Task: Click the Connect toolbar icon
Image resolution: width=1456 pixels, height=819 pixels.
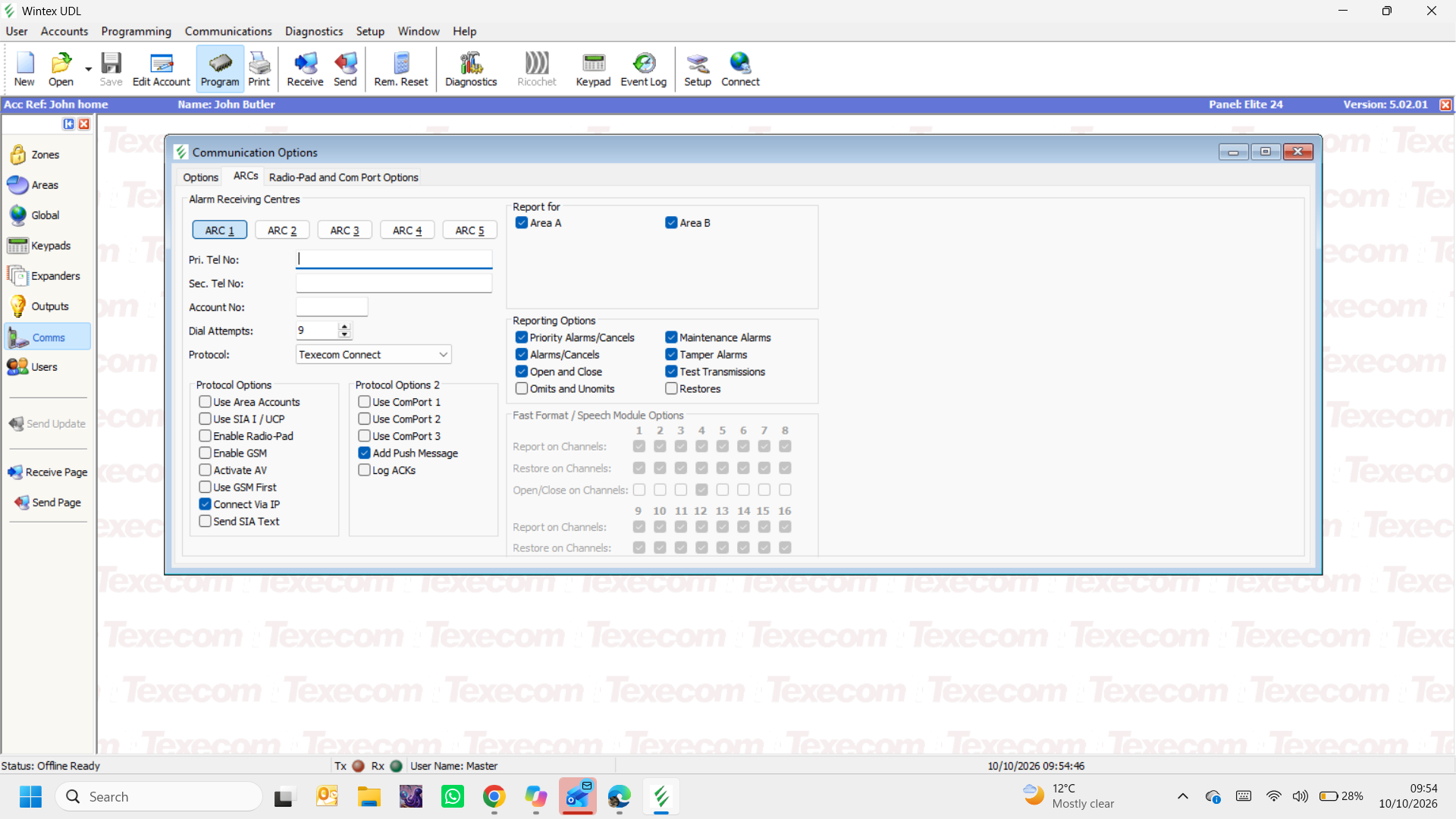Action: pos(740,69)
